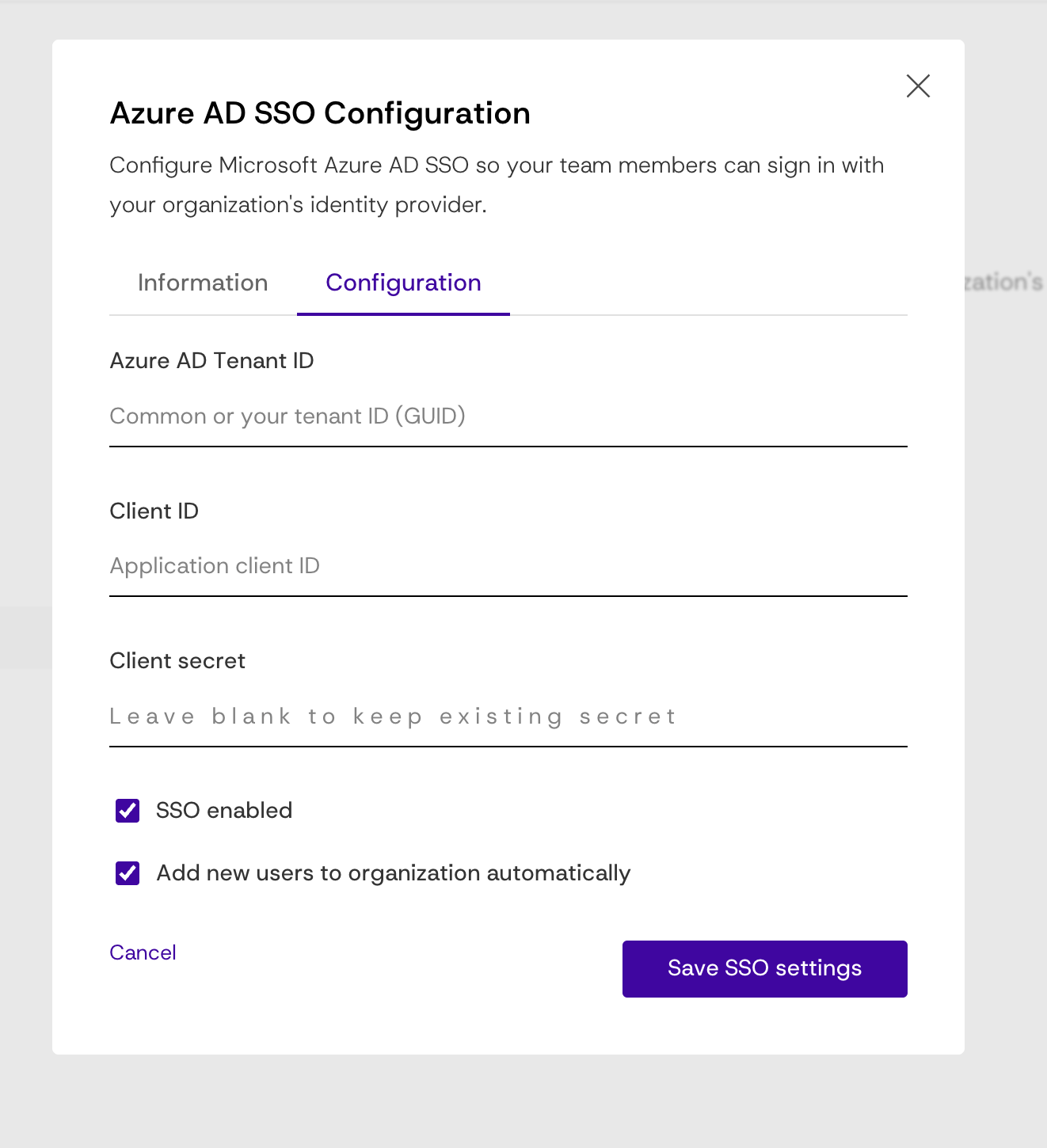Click the Client ID label
The width and height of the screenshot is (1047, 1148).
pyautogui.click(x=154, y=511)
